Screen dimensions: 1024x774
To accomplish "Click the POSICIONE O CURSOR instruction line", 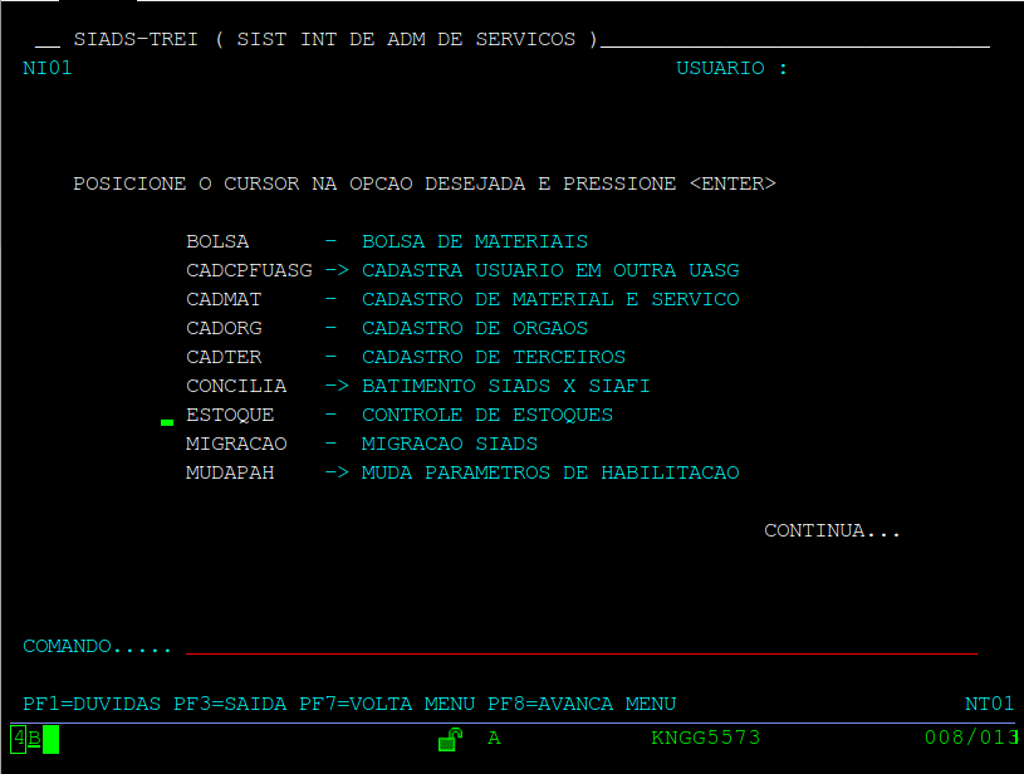I will [424, 184].
